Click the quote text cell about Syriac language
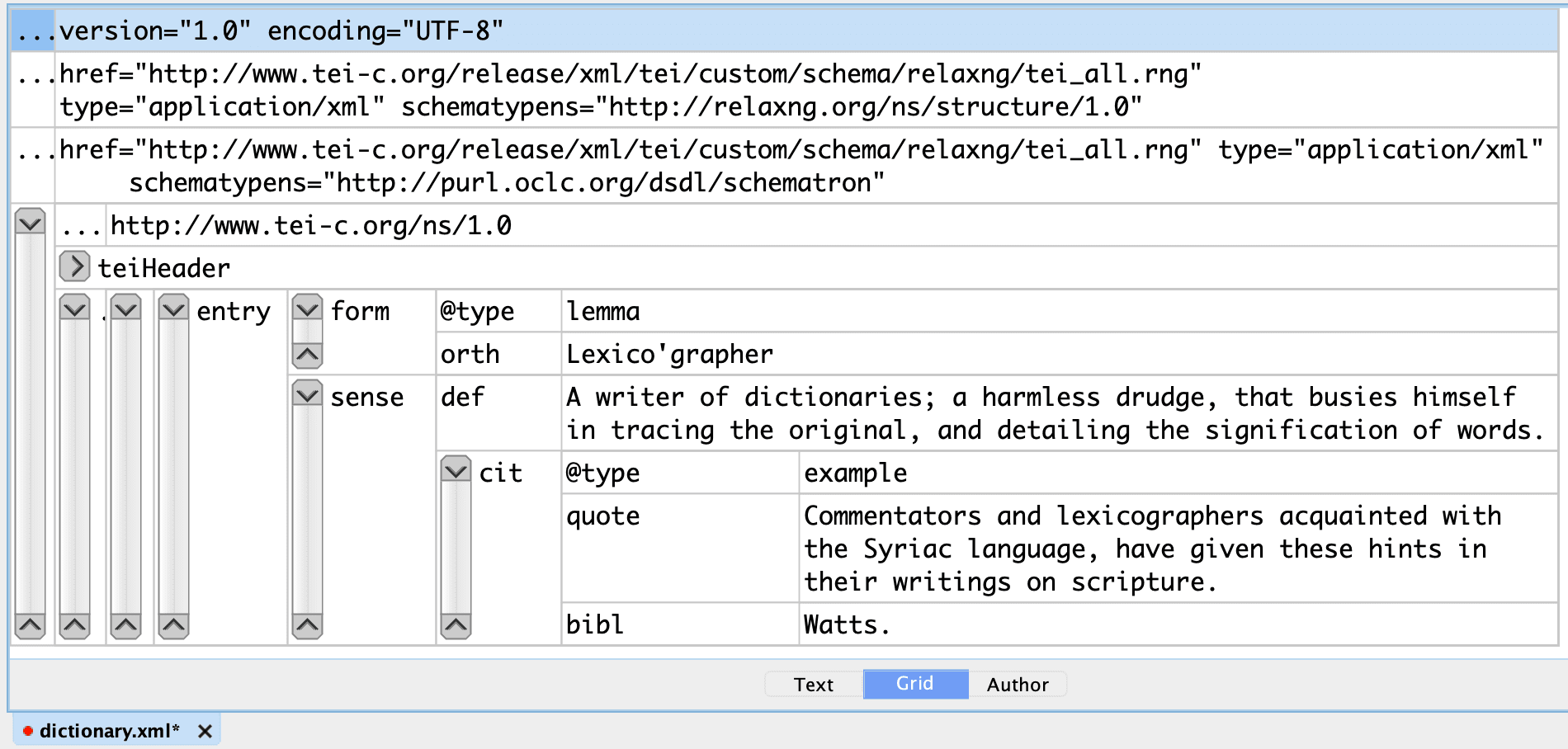The image size is (1568, 749). [1152, 549]
